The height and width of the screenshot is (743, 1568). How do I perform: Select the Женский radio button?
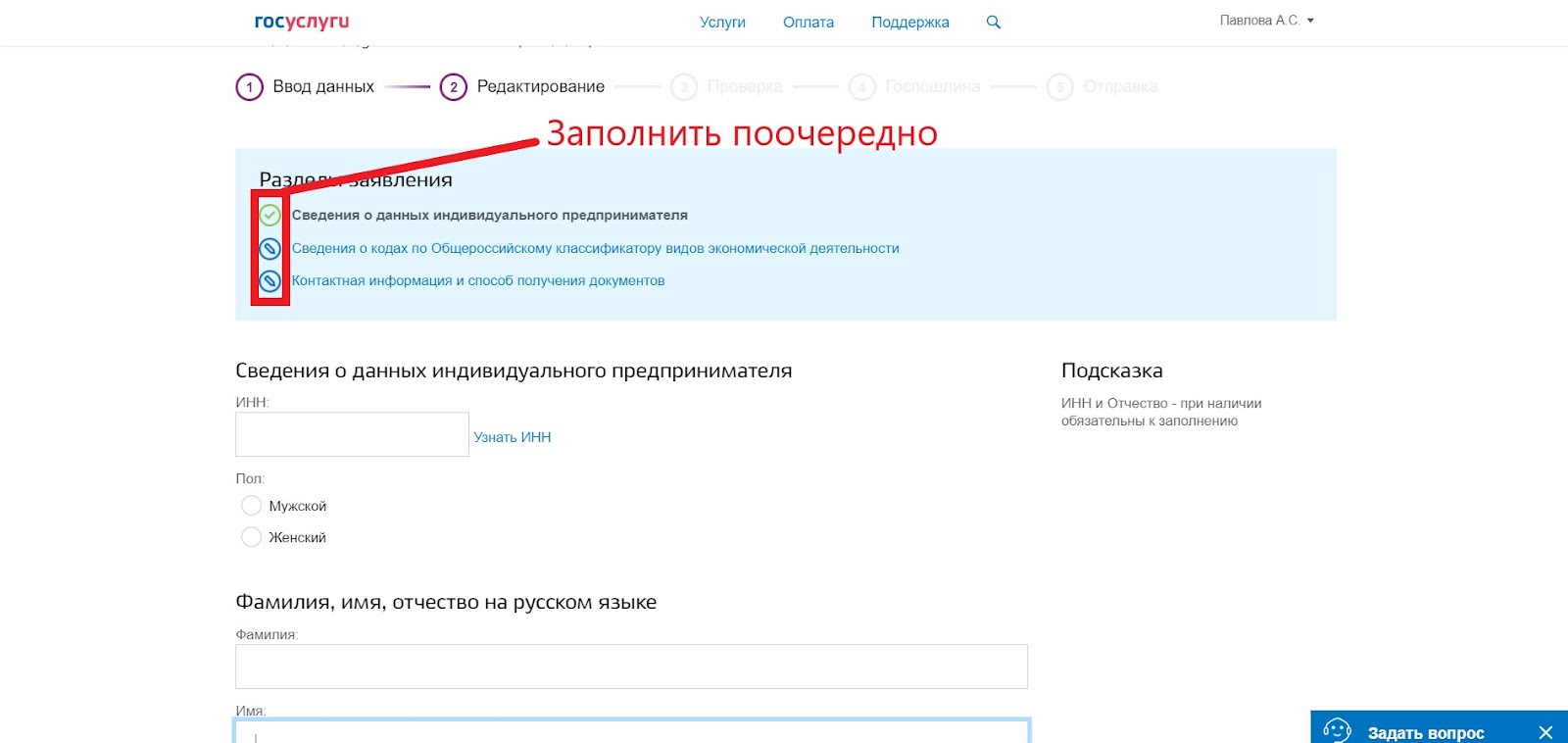pyautogui.click(x=252, y=537)
